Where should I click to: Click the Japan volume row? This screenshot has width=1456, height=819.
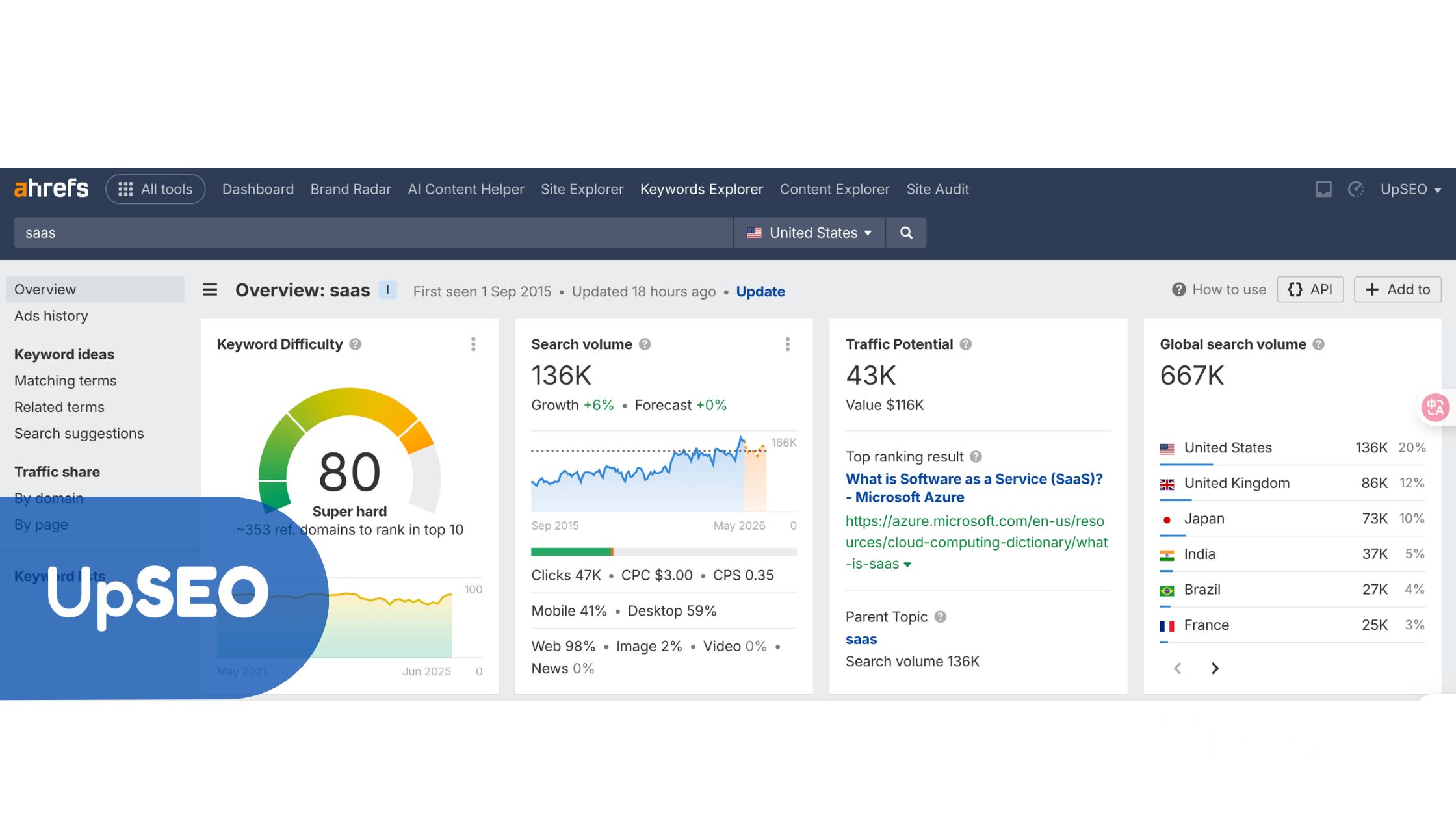[x=1293, y=519]
